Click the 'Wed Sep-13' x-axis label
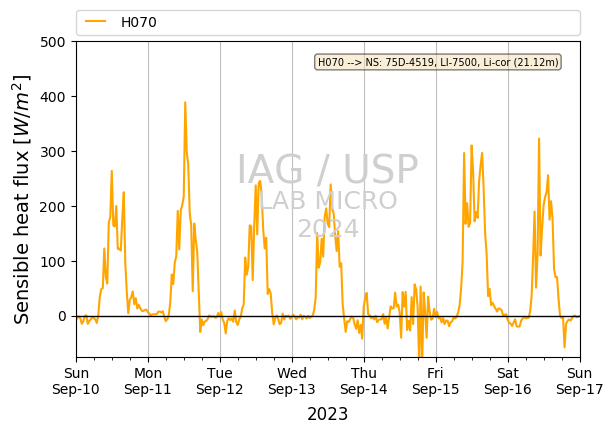613x434 pixels. 292,381
